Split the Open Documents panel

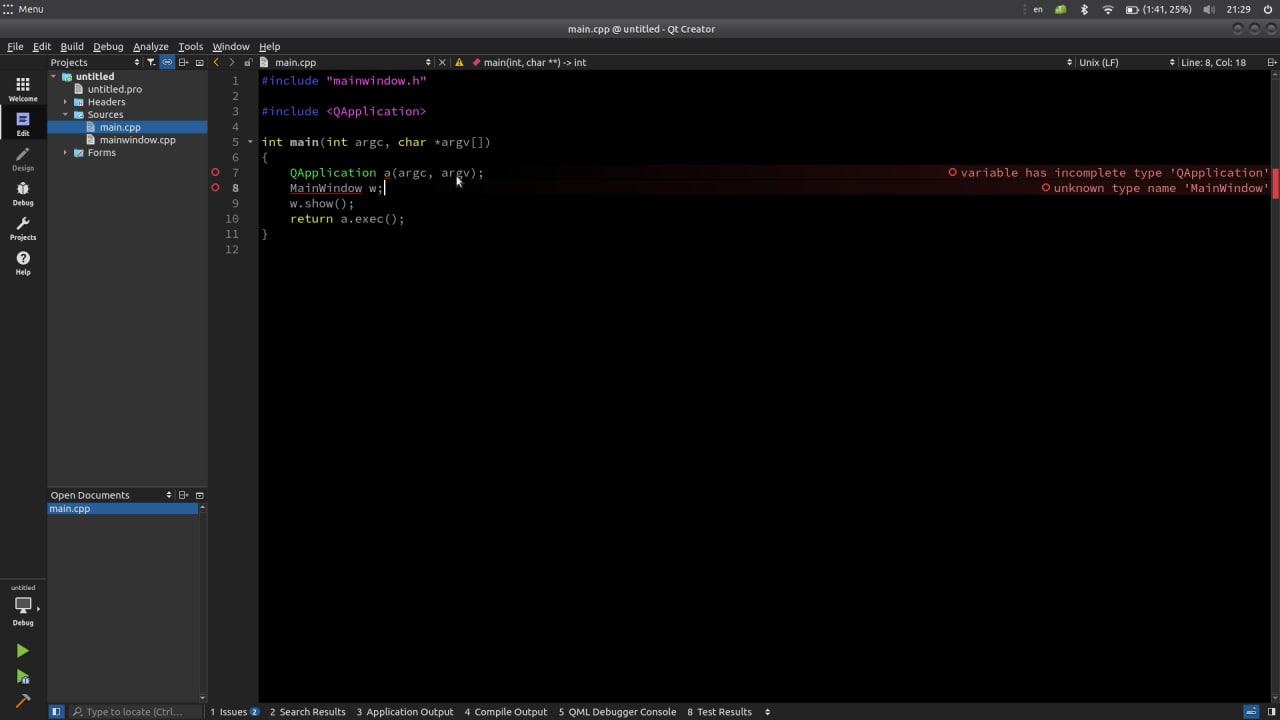183,495
